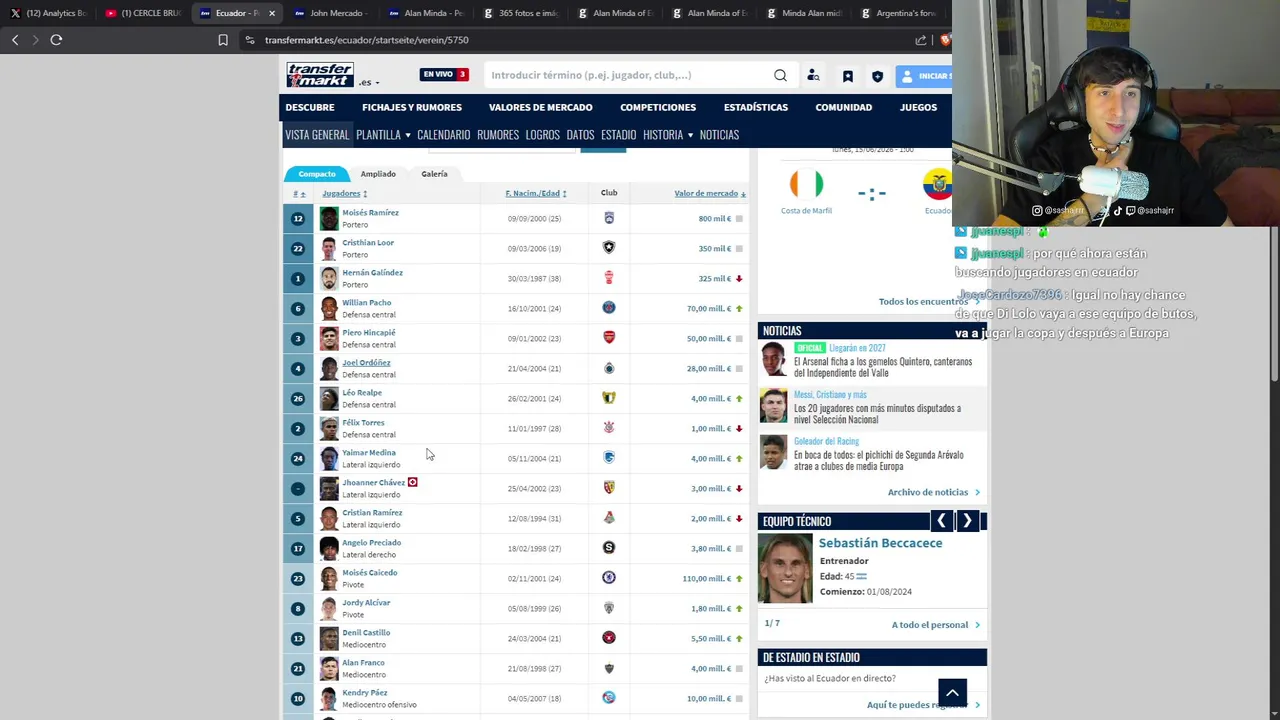This screenshot has height=720, width=1280.
Task: Show previous staff member in Equipo Técnico
Action: [941, 521]
